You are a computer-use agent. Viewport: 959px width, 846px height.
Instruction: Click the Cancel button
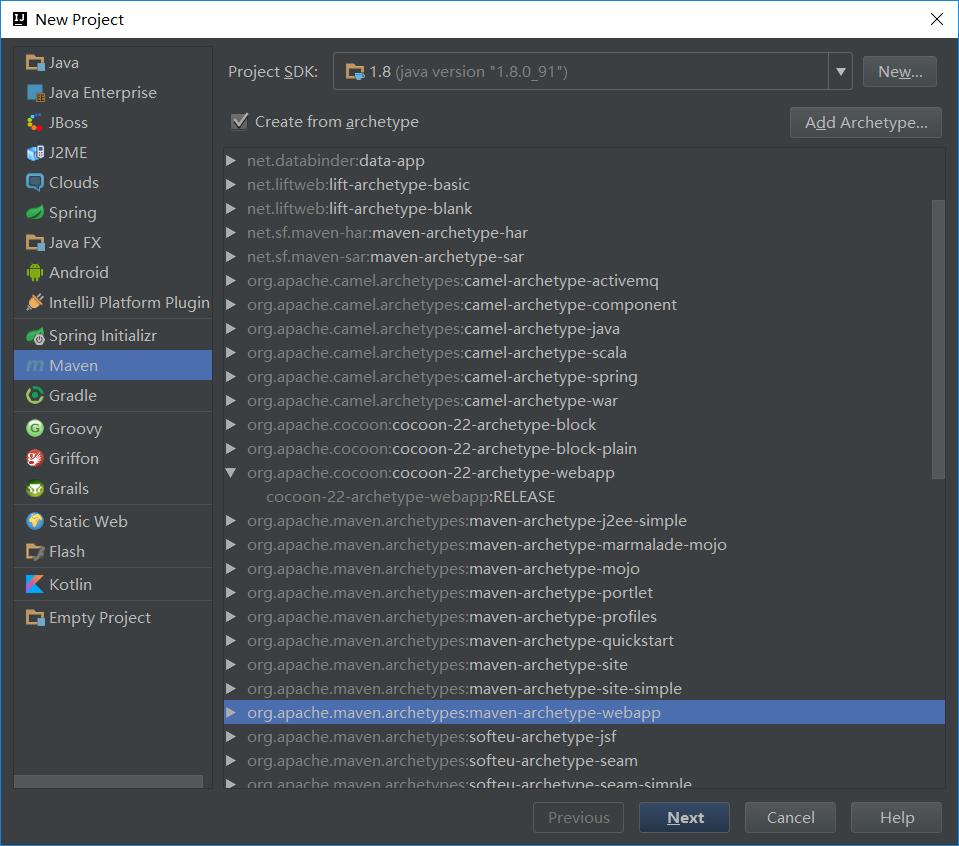[x=790, y=817]
